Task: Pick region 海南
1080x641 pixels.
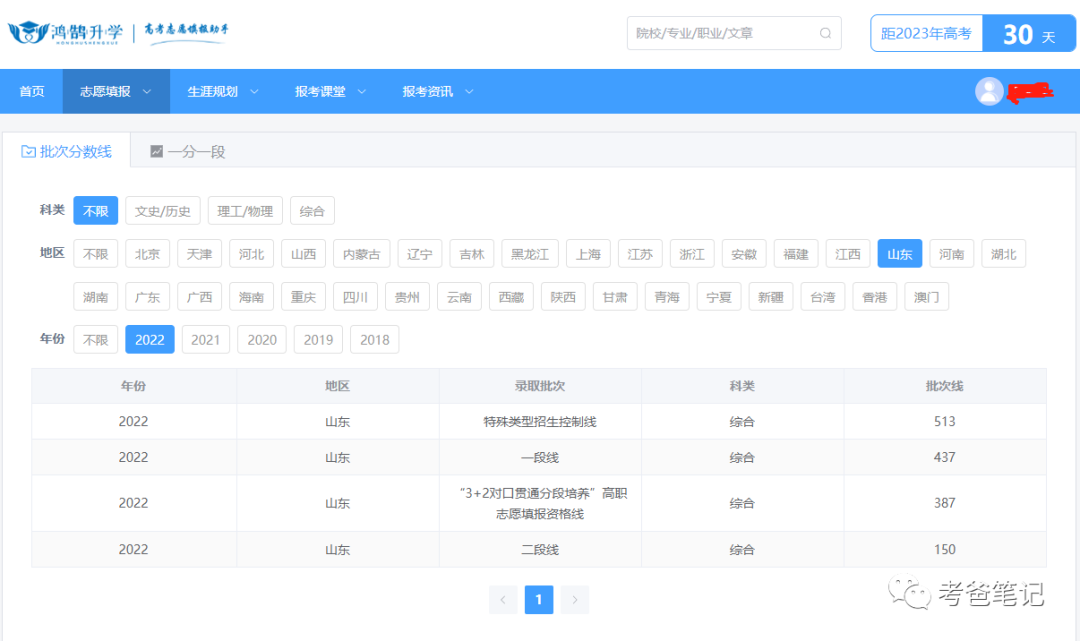Action: tap(251, 297)
